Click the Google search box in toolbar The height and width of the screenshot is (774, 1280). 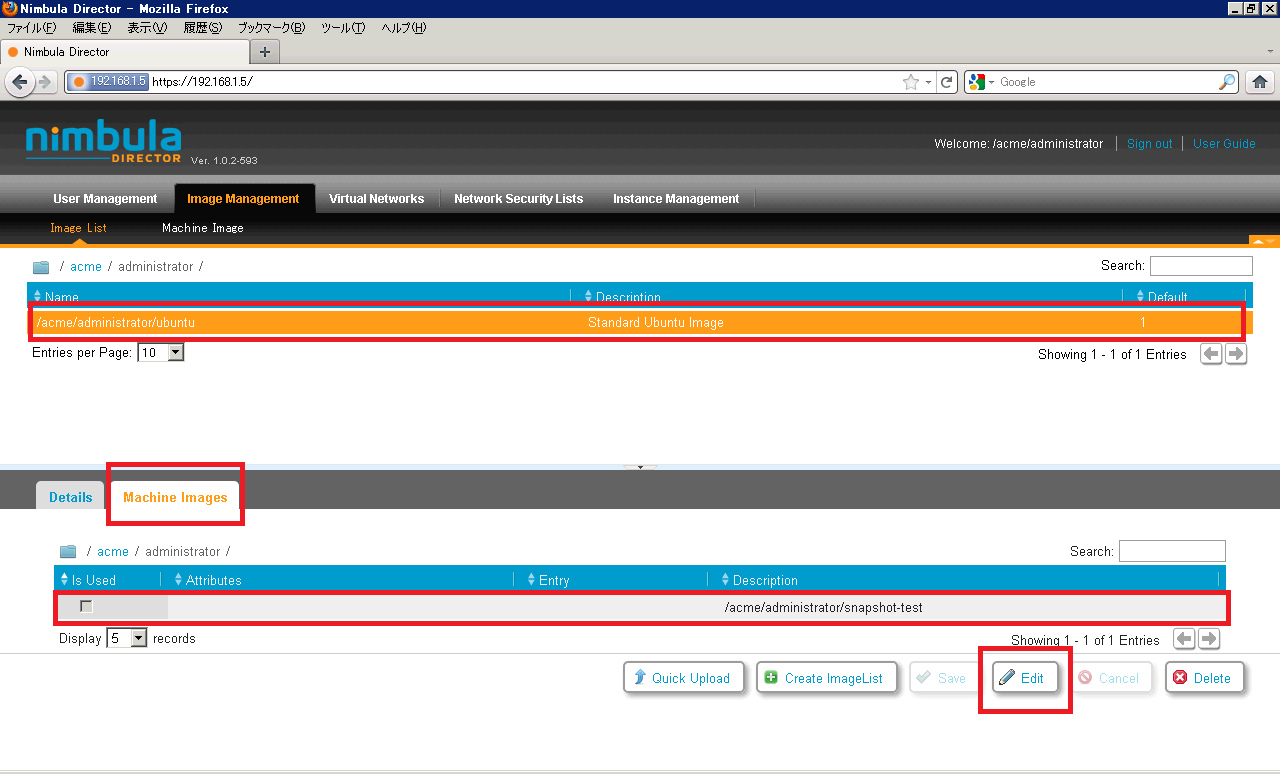point(1107,82)
